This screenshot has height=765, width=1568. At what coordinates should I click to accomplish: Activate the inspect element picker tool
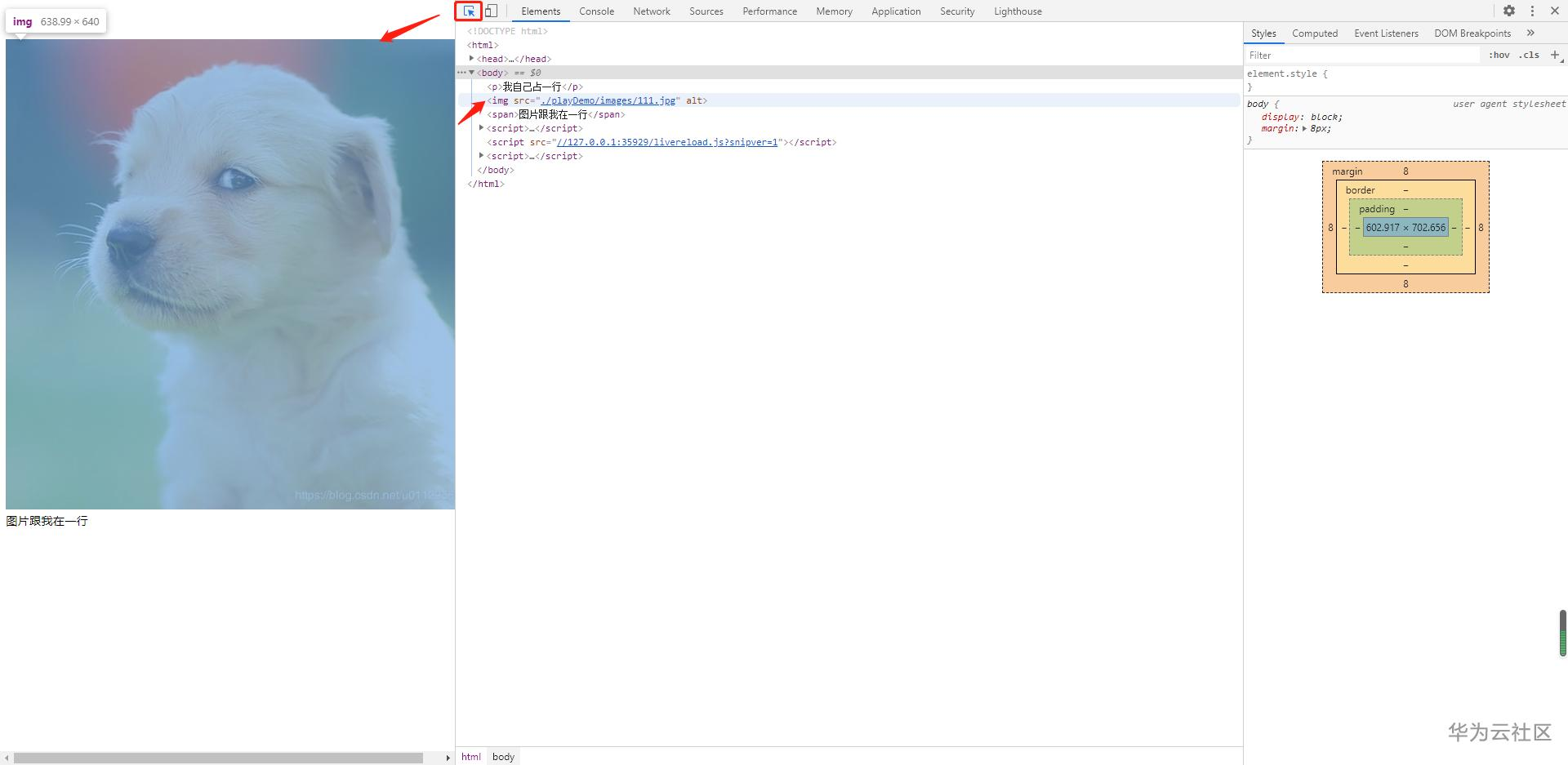pyautogui.click(x=469, y=11)
